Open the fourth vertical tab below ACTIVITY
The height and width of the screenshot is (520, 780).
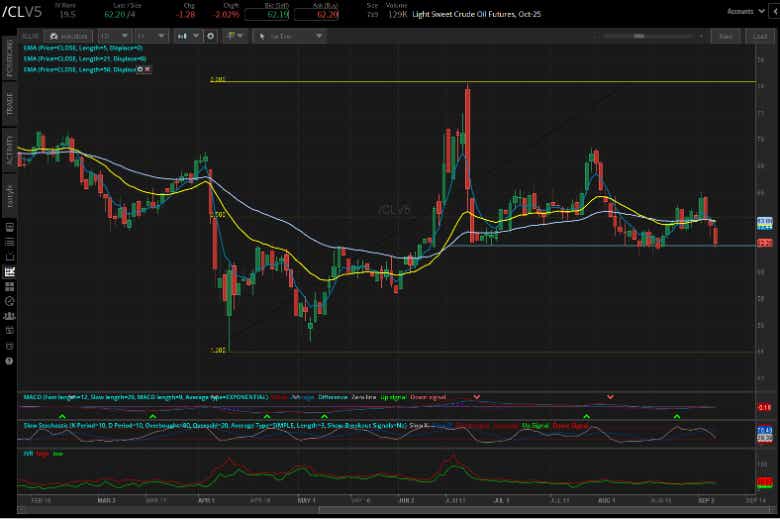[9, 195]
